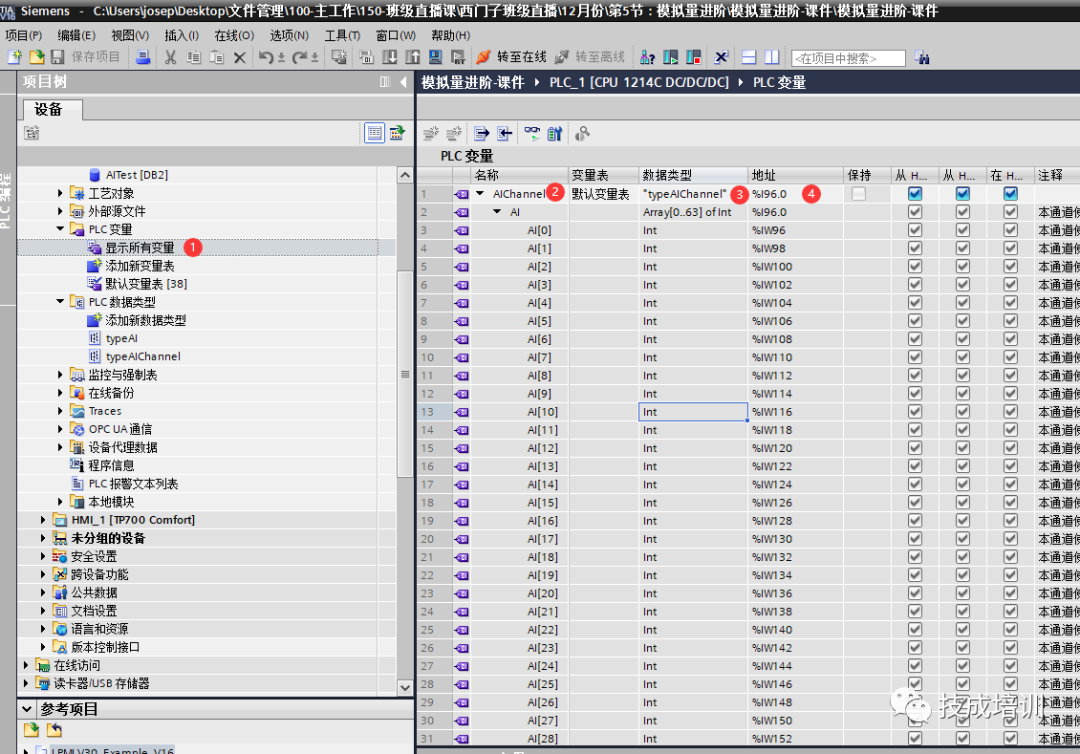Click the retain settings icon in tags toolbar
The width and height of the screenshot is (1080, 754).
click(x=554, y=134)
